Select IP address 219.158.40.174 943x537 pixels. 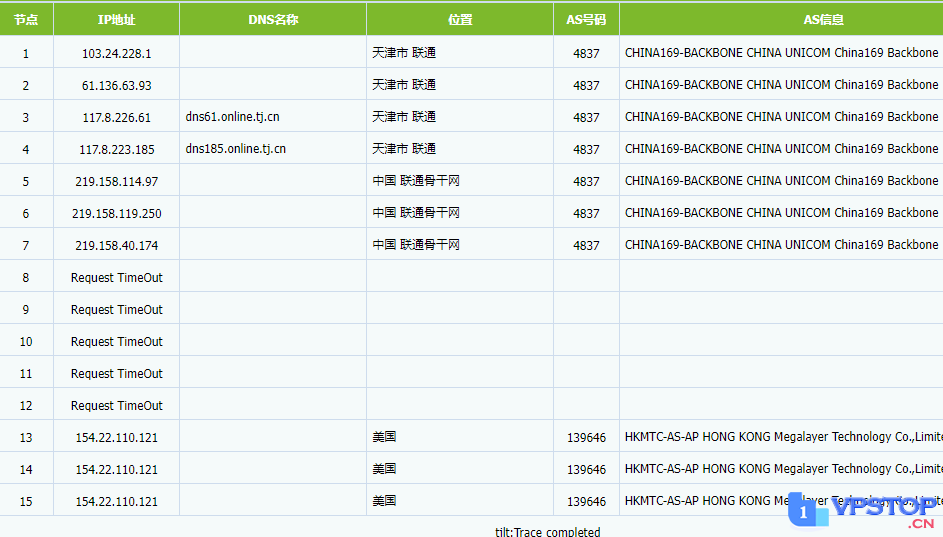[x=117, y=245]
